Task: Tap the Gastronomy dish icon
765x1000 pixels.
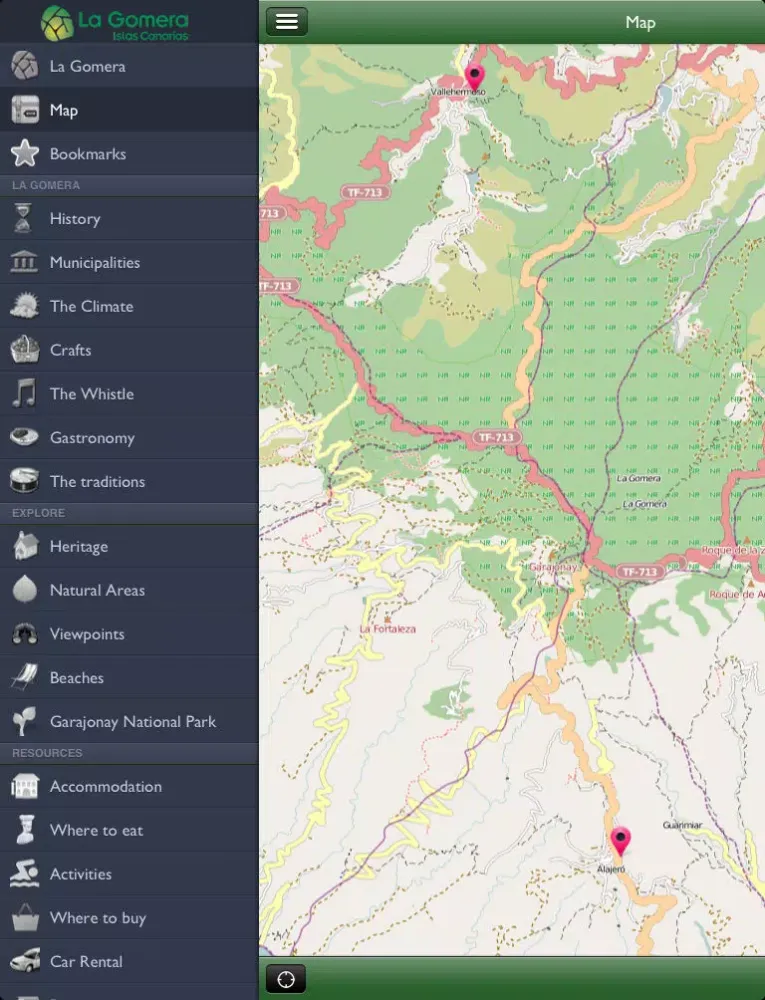Action: [x=24, y=437]
